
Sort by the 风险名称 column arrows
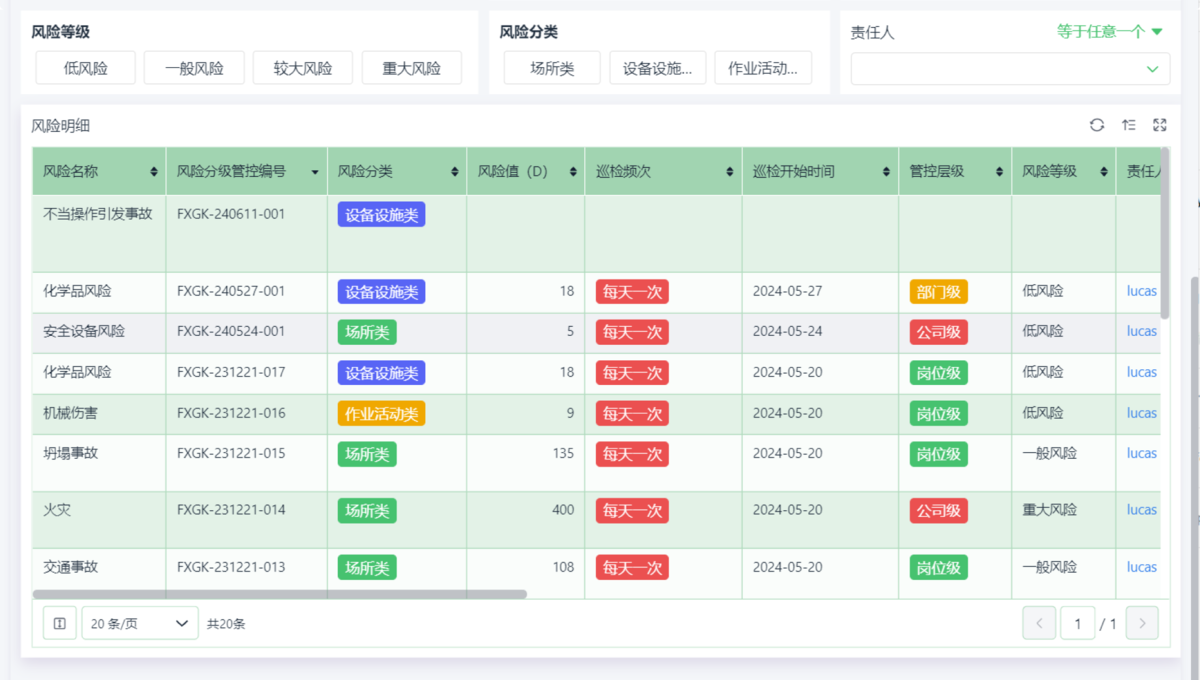pyautogui.click(x=154, y=172)
